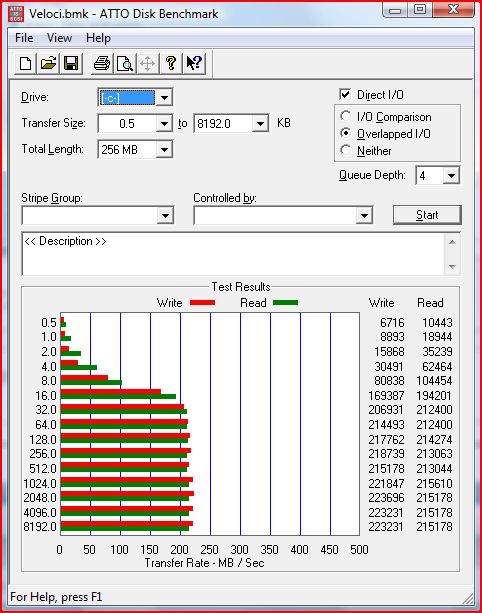Open the File menu

[24, 38]
